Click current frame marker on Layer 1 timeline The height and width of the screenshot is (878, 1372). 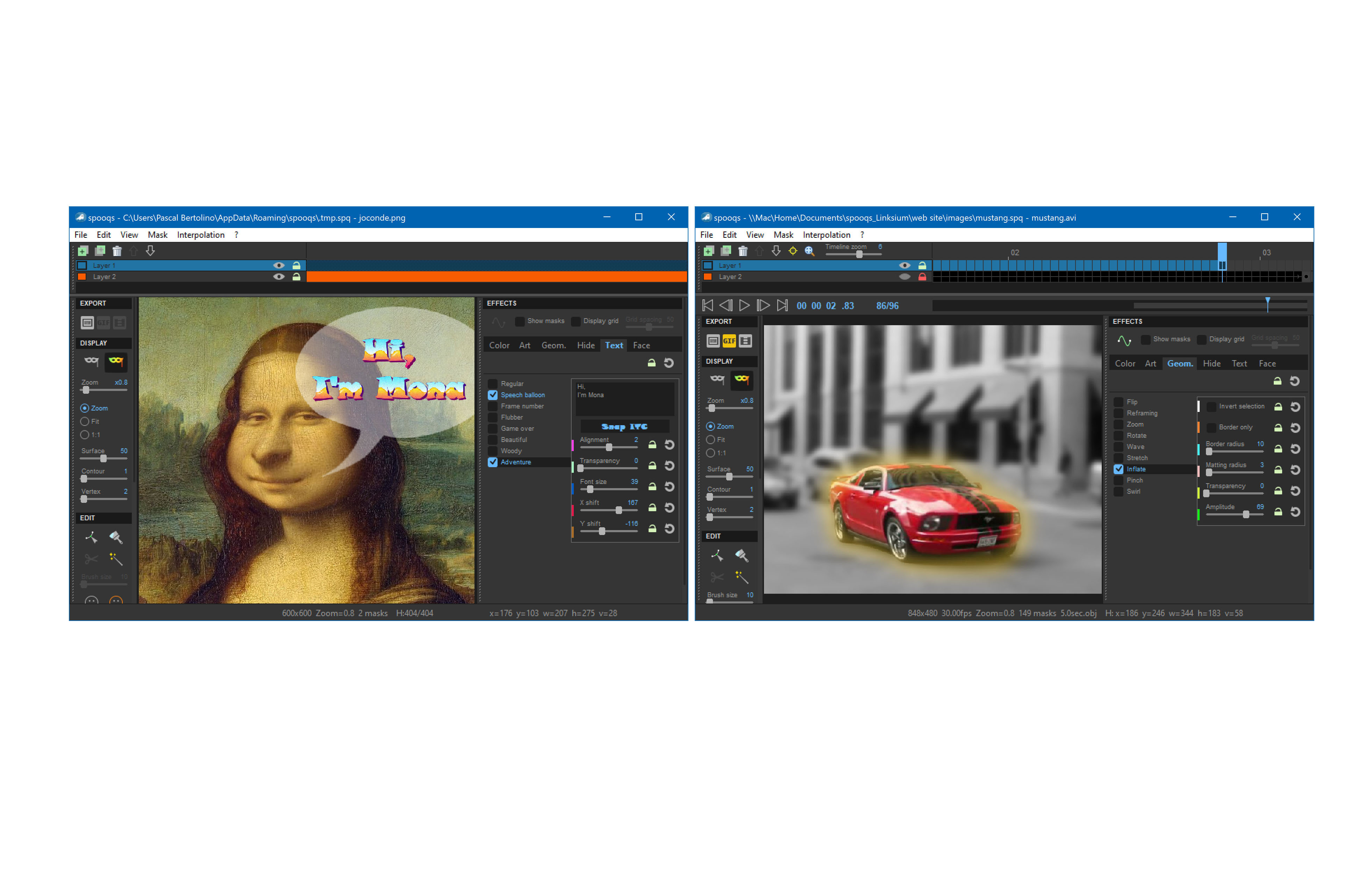(1222, 265)
